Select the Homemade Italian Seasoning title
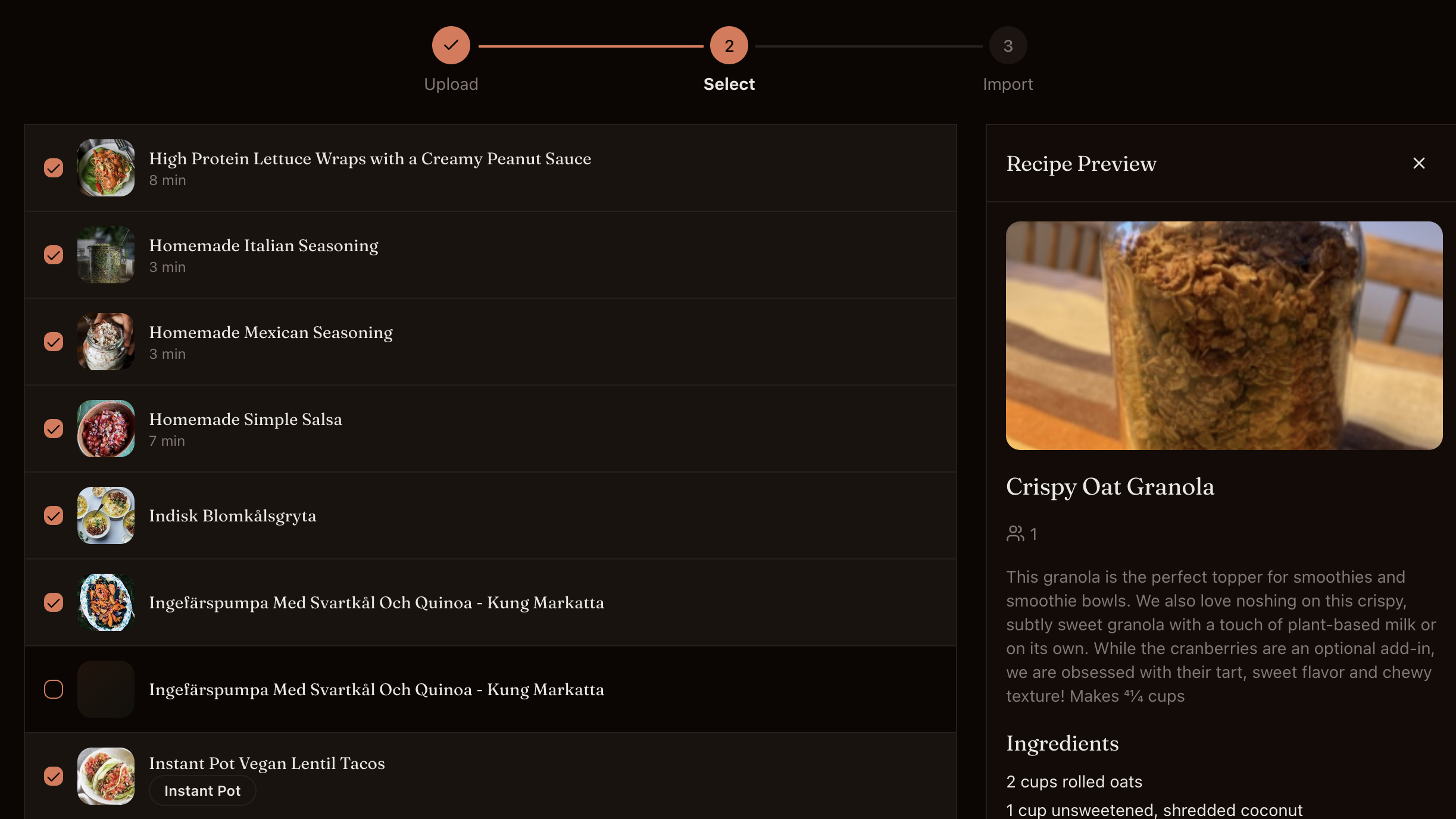This screenshot has width=1456, height=819. (x=264, y=245)
